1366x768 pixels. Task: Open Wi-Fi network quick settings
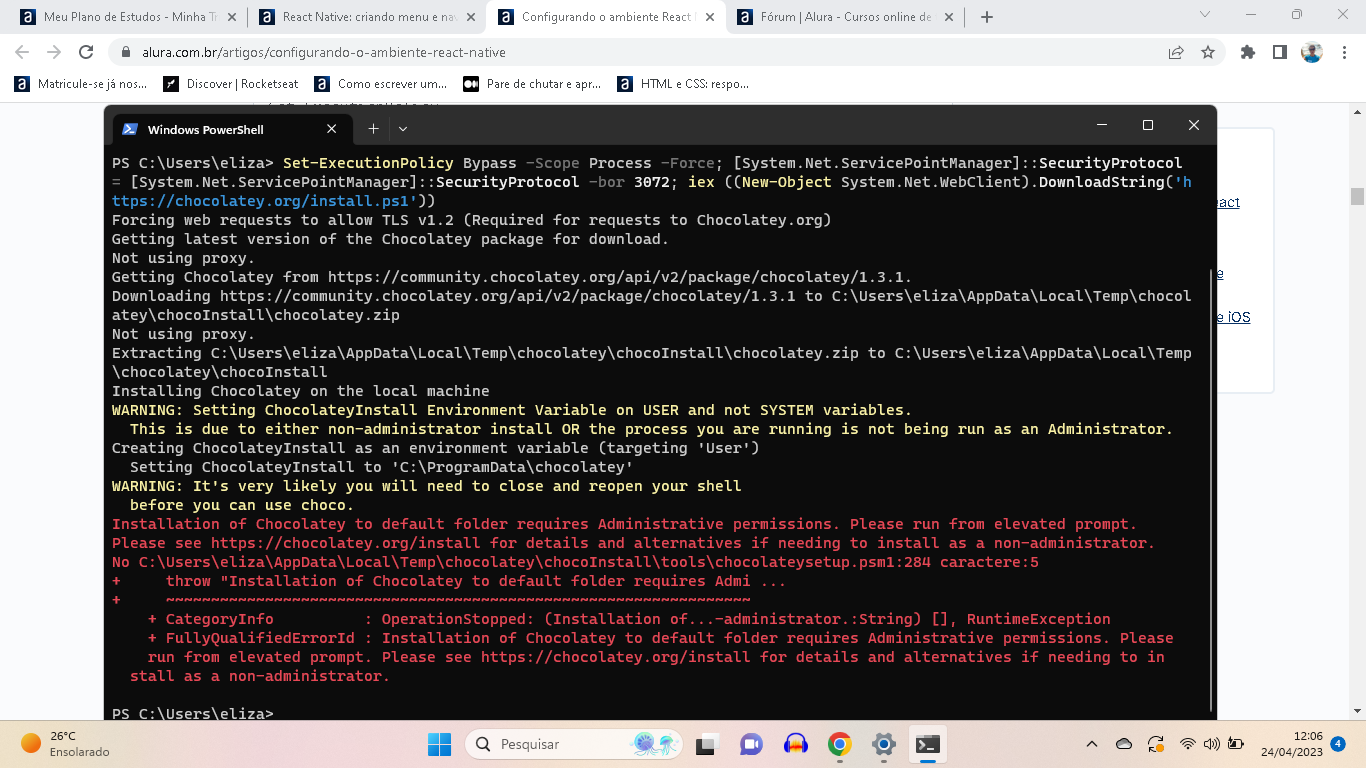click(1188, 744)
